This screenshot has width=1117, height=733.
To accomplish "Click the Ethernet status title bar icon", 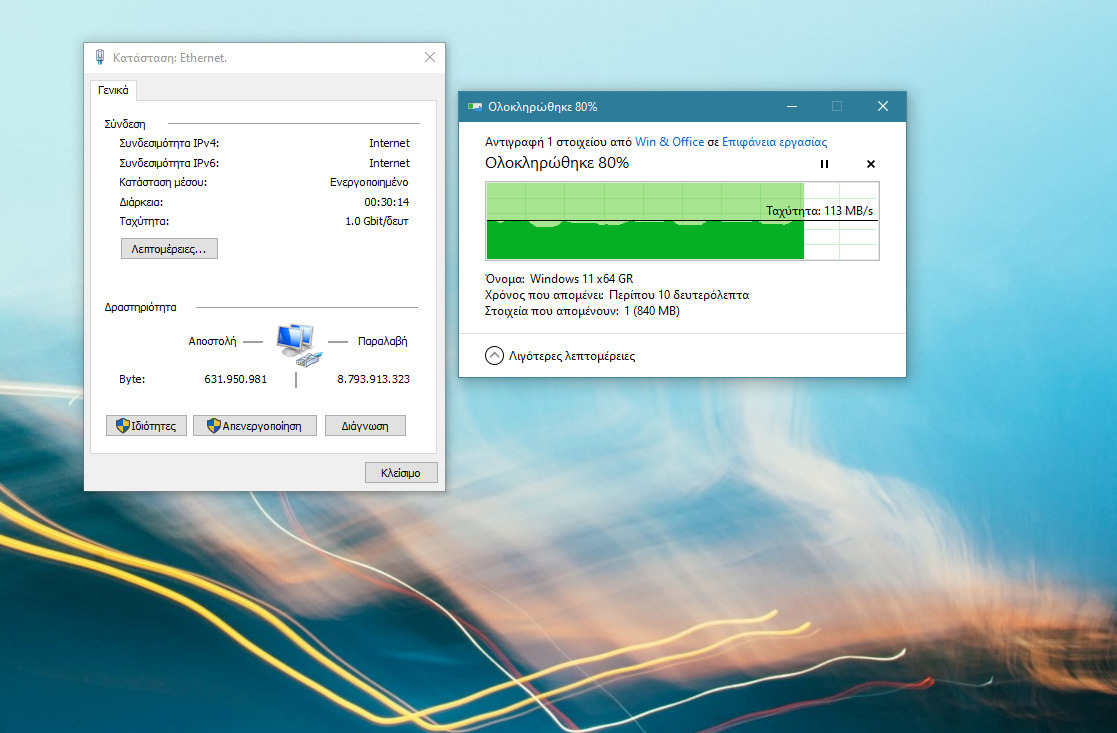I will 100,57.
